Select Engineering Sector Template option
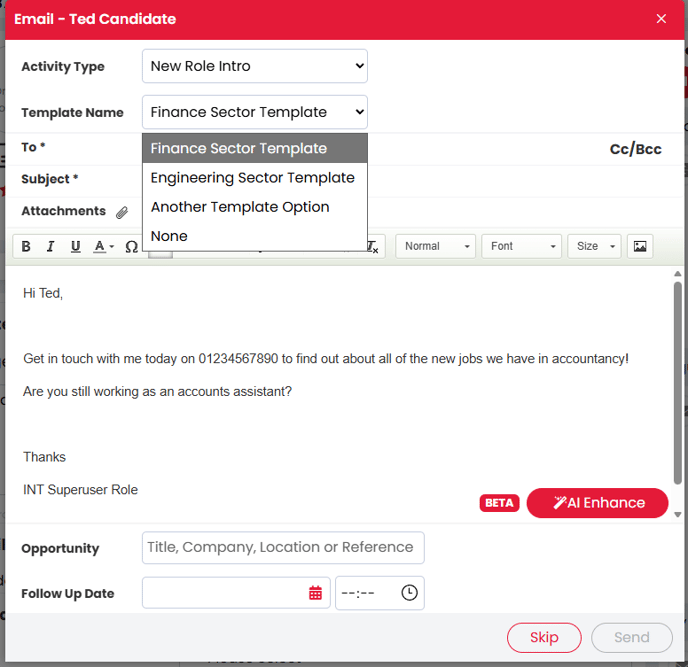The height and width of the screenshot is (667, 688). (x=253, y=178)
